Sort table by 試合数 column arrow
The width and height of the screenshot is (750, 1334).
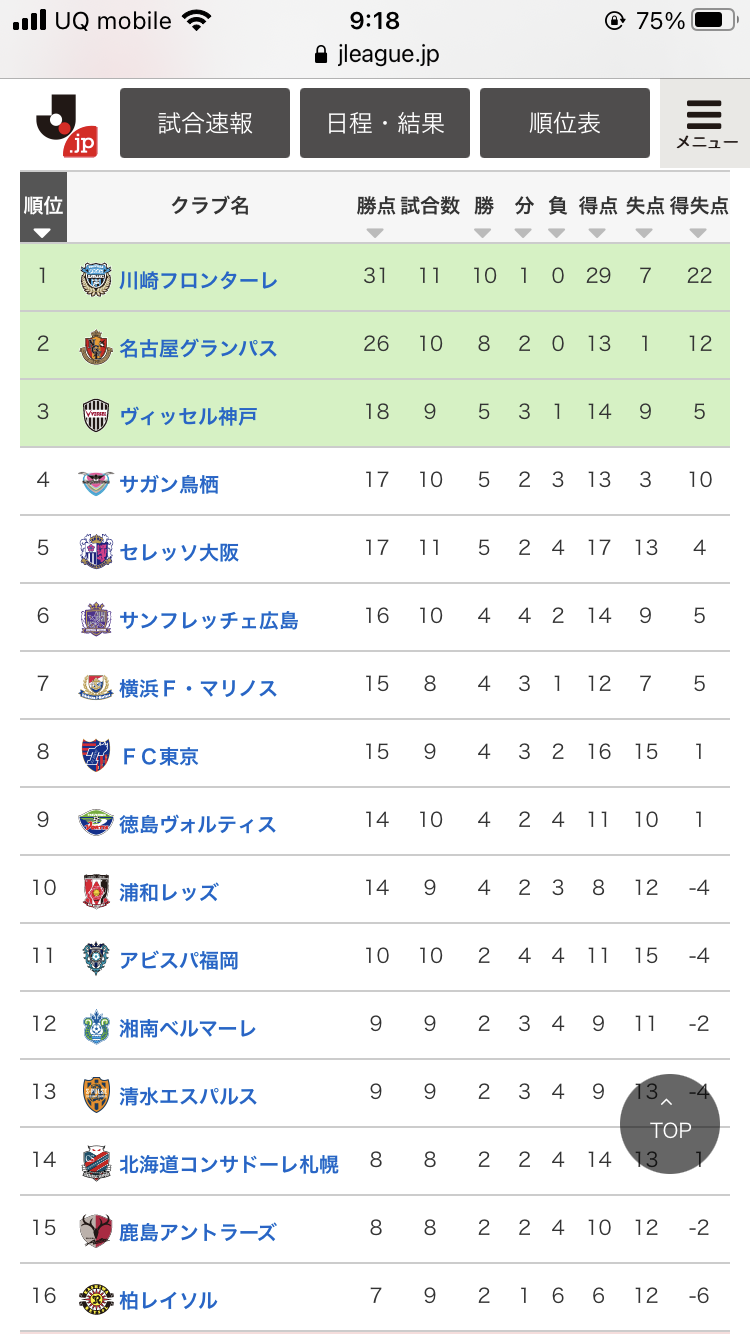click(430, 233)
